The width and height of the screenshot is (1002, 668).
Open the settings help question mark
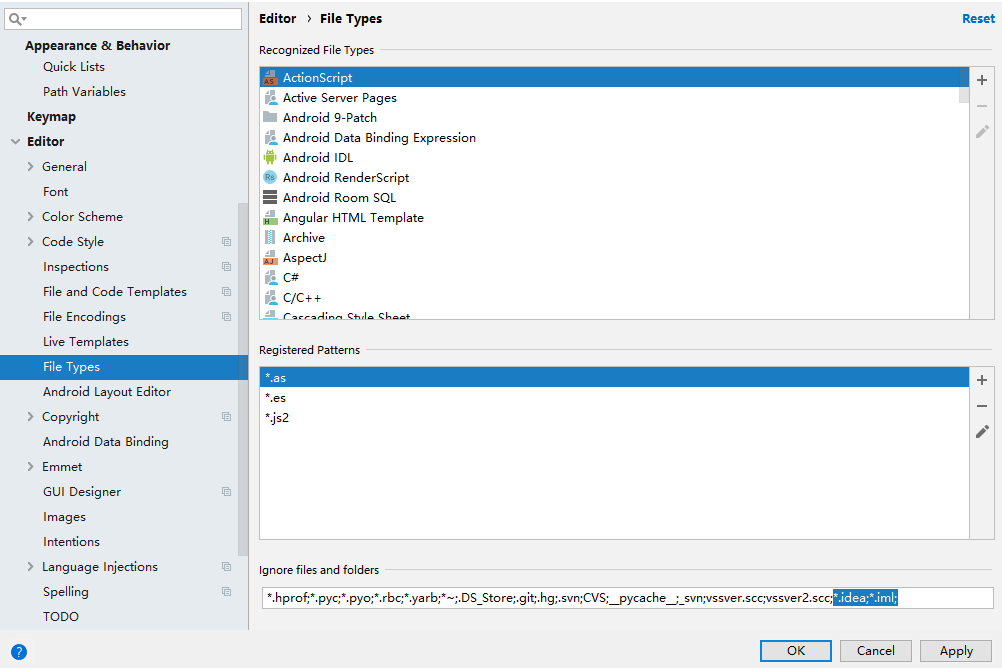[19, 652]
